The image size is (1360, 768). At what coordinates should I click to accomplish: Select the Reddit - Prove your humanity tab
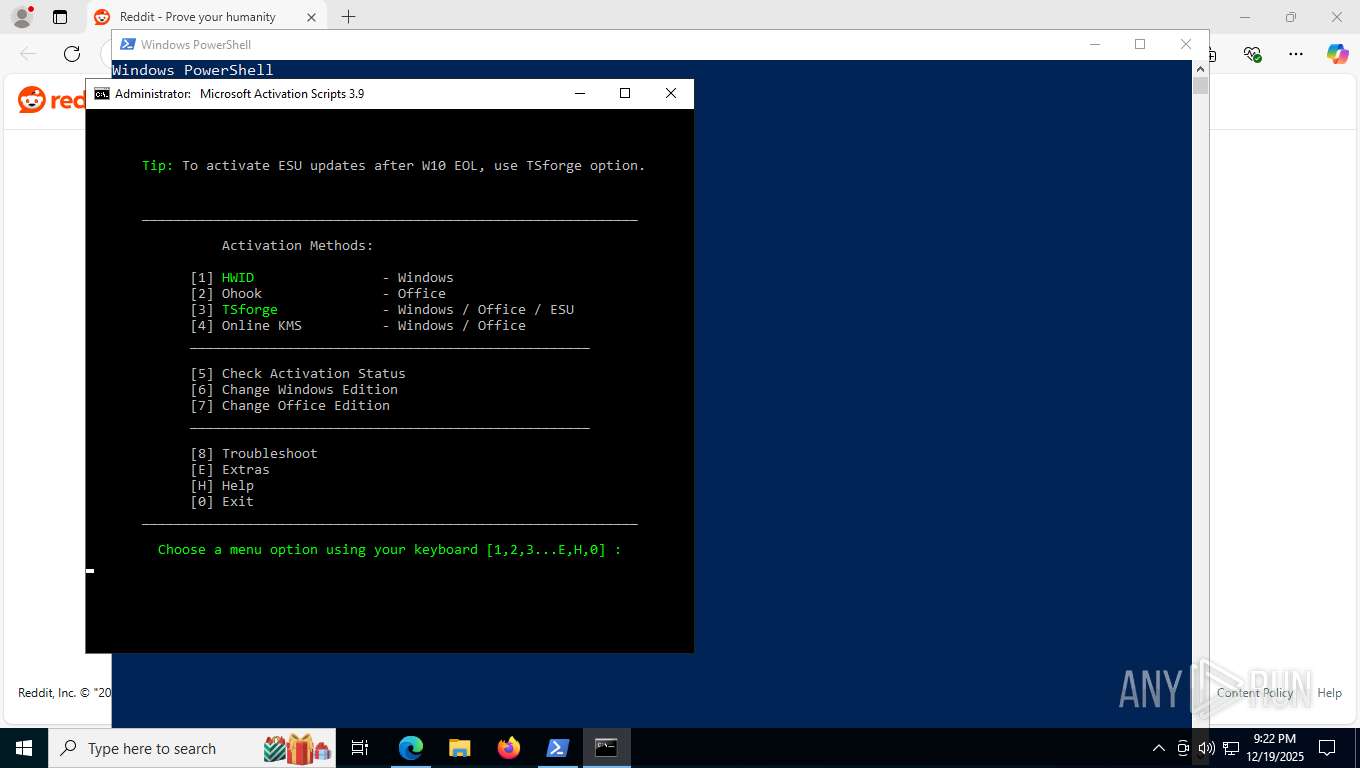coord(205,17)
